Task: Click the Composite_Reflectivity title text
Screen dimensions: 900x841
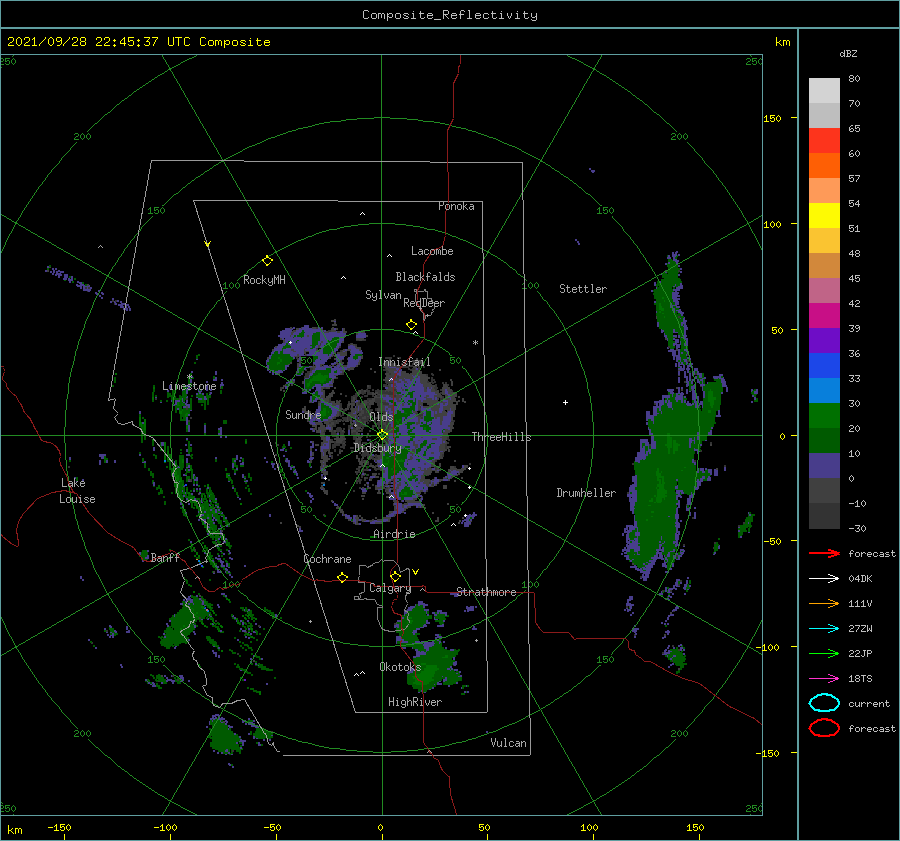Action: (x=449, y=15)
